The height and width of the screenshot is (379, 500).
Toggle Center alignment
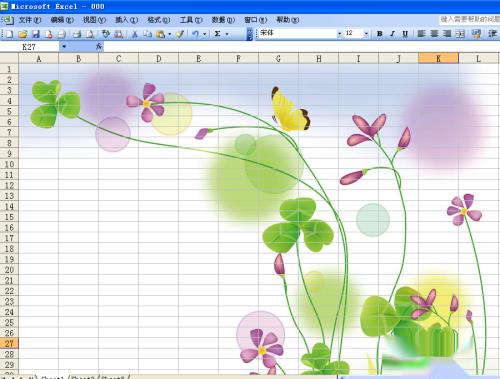coord(434,34)
